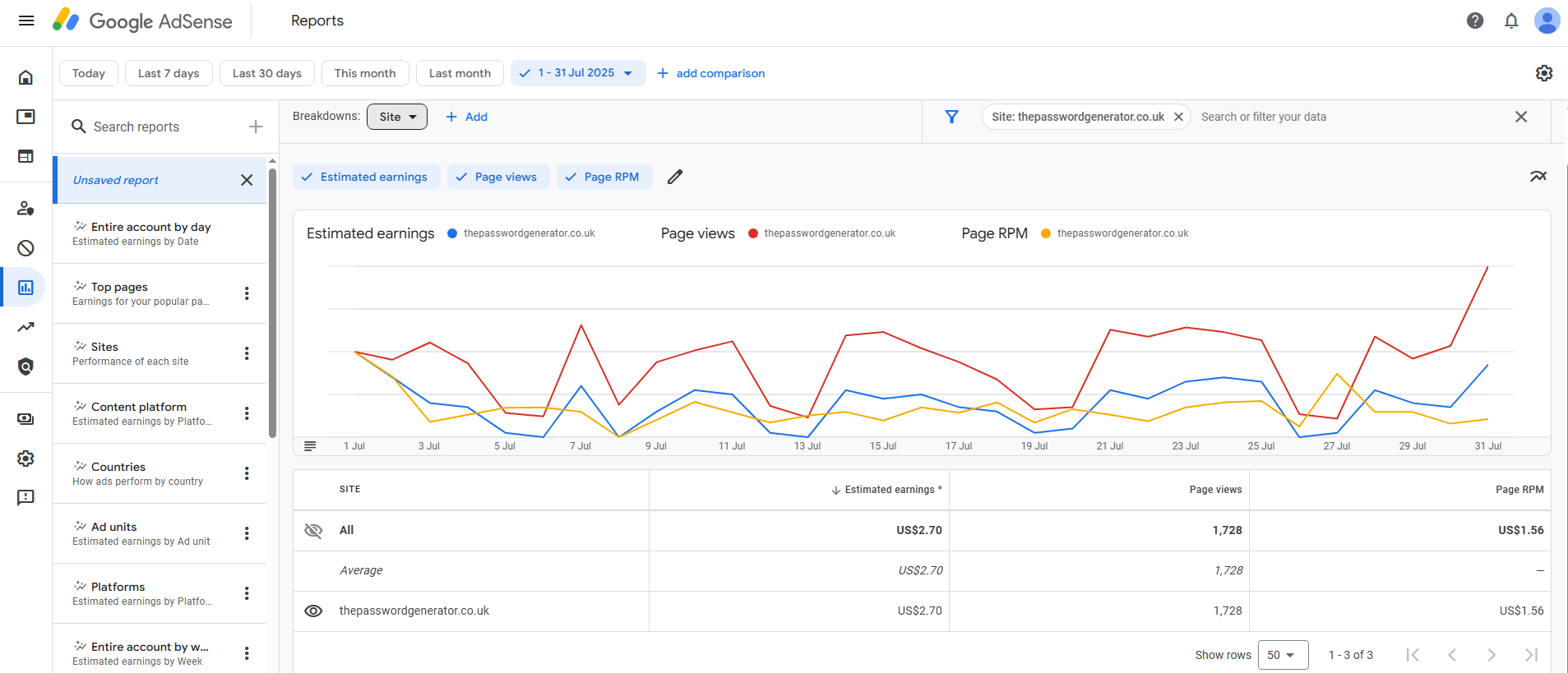Select Last 7 days range
Image resolution: width=1568 pixels, height=673 pixels.
[x=169, y=73]
